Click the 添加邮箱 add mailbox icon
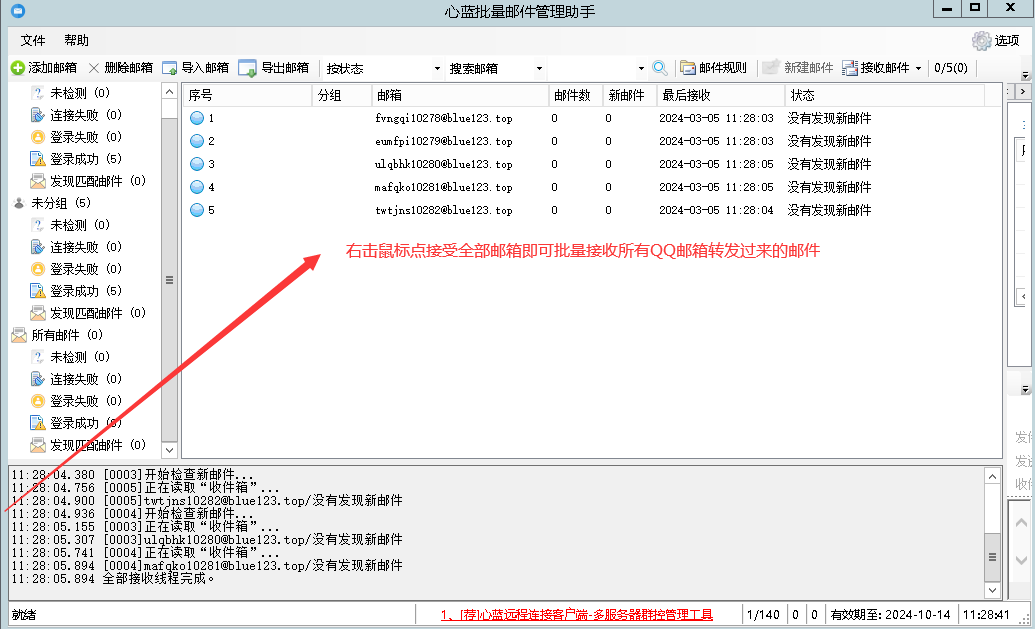 tap(18, 68)
